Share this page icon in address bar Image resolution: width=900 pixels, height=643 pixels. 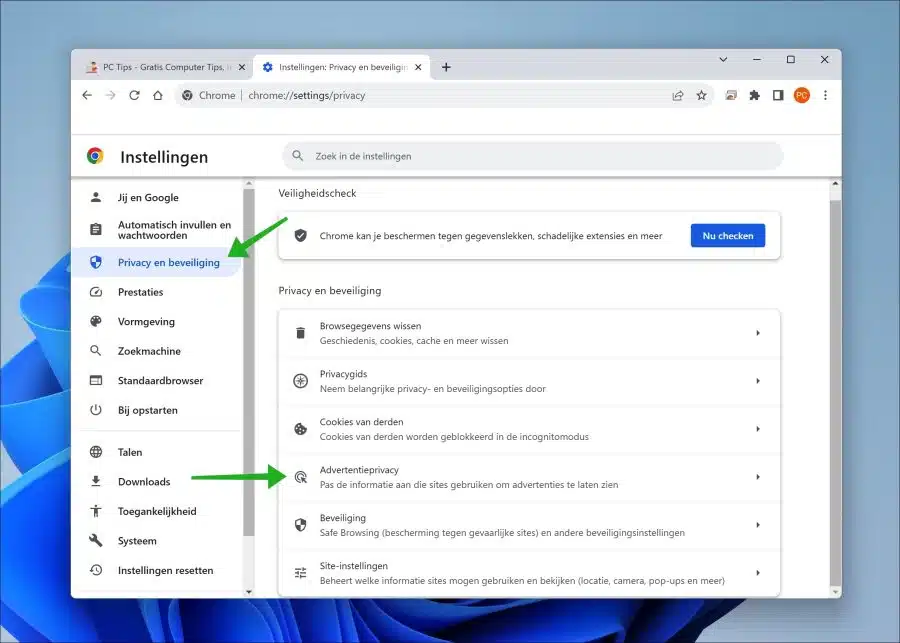click(678, 95)
